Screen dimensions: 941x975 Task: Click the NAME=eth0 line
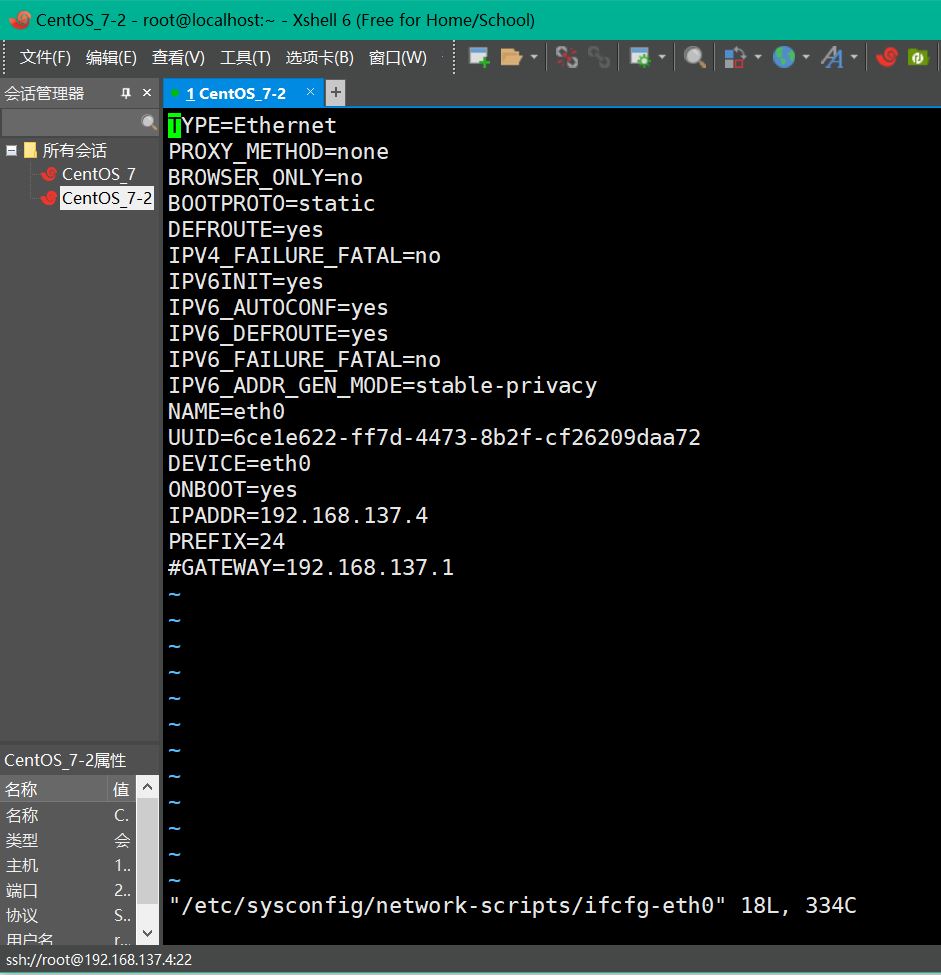pyautogui.click(x=226, y=412)
